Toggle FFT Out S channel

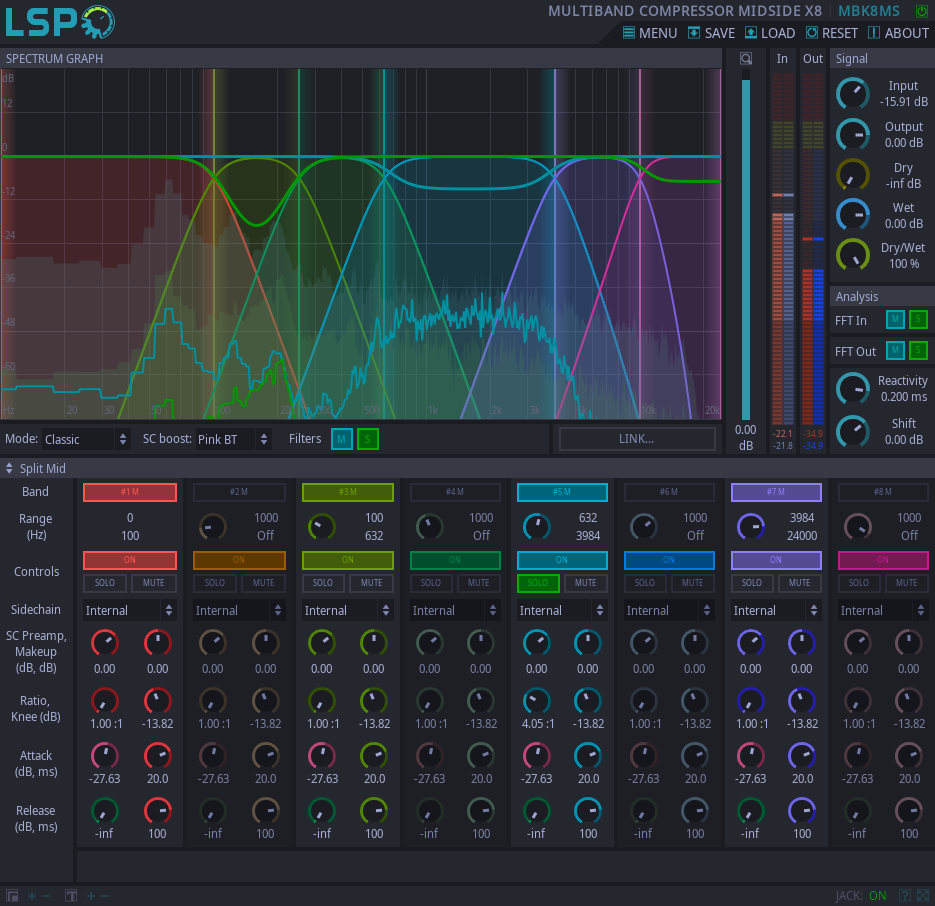[x=918, y=351]
